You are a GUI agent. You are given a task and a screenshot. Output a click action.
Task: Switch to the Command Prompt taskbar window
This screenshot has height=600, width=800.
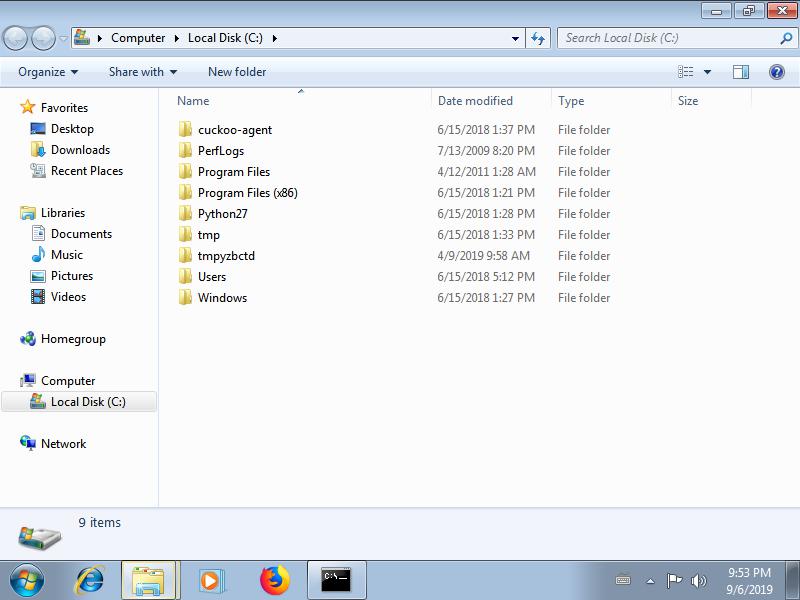pos(337,580)
